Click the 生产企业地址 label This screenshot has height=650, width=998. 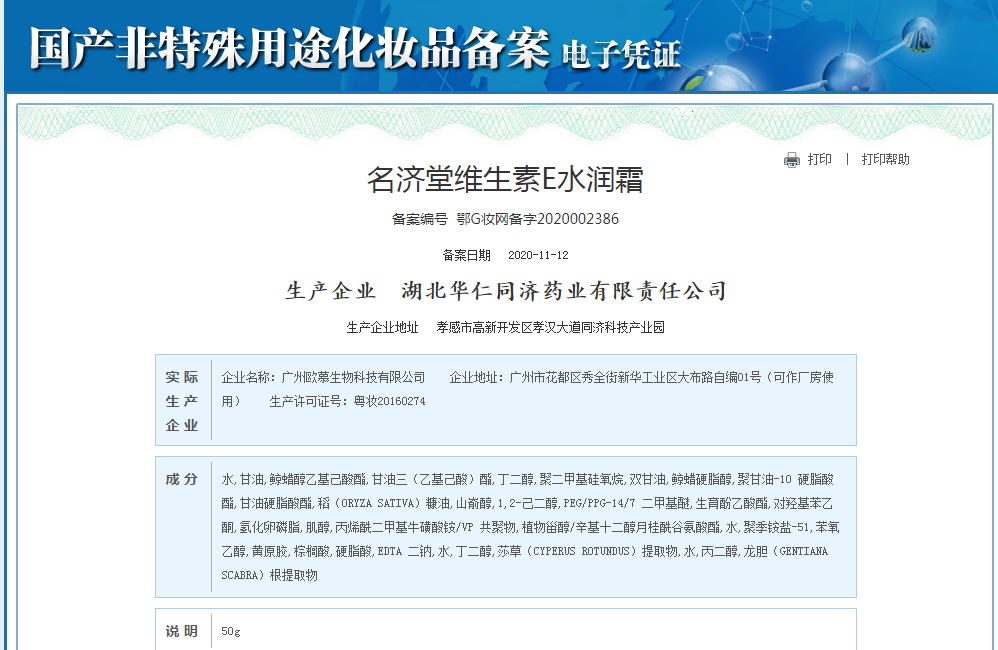(x=382, y=327)
